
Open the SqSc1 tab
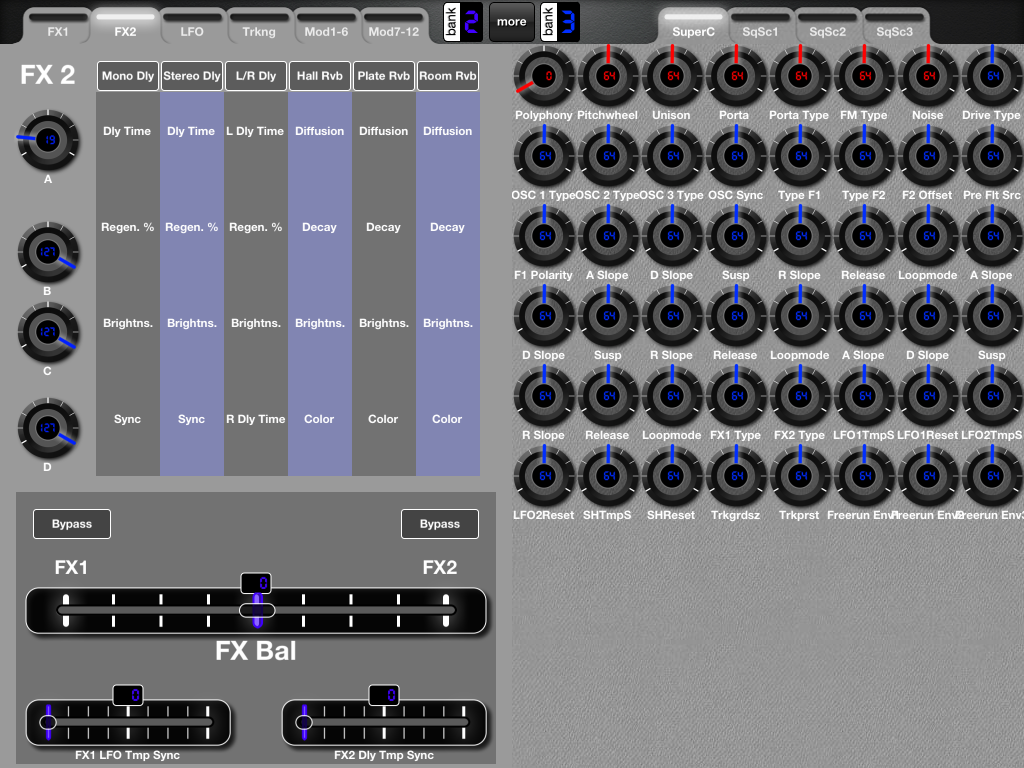760,26
